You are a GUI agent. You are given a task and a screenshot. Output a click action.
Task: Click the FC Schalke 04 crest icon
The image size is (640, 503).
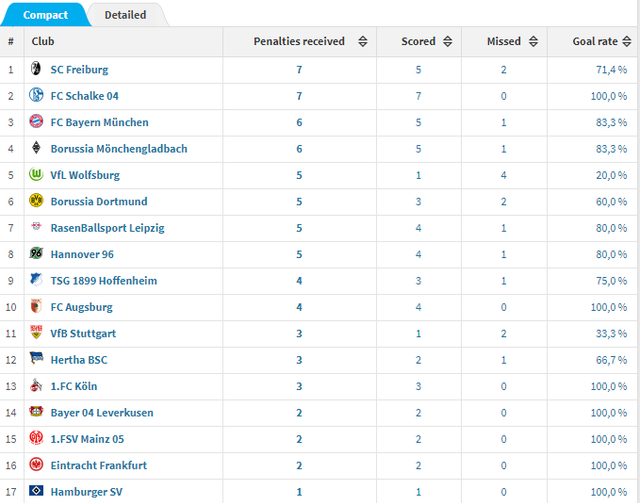click(x=36, y=95)
